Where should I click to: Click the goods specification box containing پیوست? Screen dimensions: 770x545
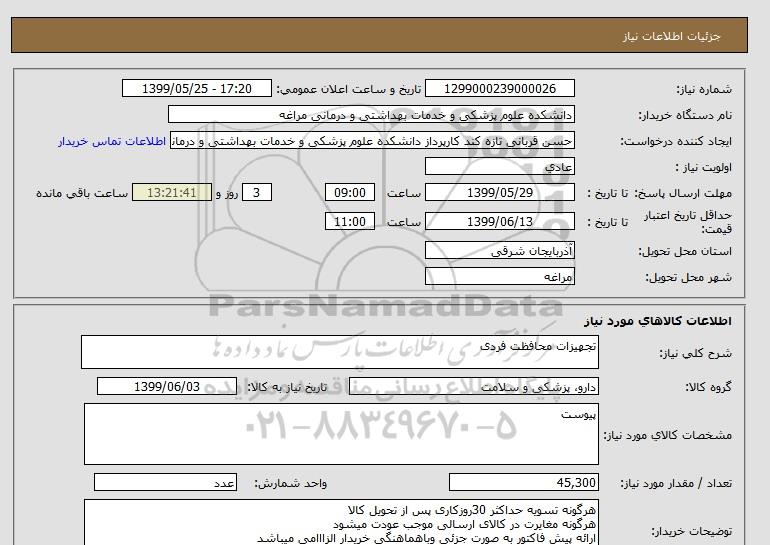point(341,434)
